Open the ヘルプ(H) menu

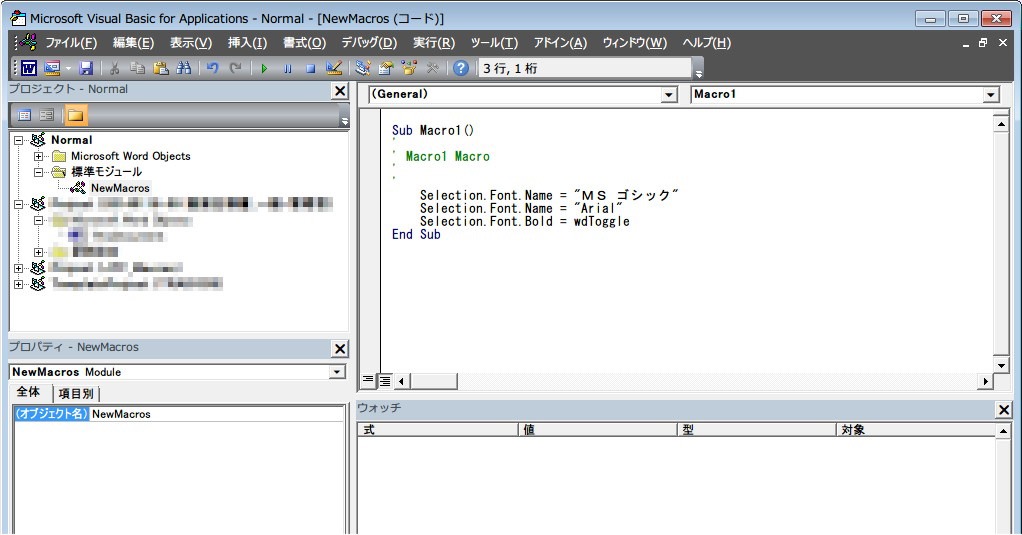(x=707, y=43)
